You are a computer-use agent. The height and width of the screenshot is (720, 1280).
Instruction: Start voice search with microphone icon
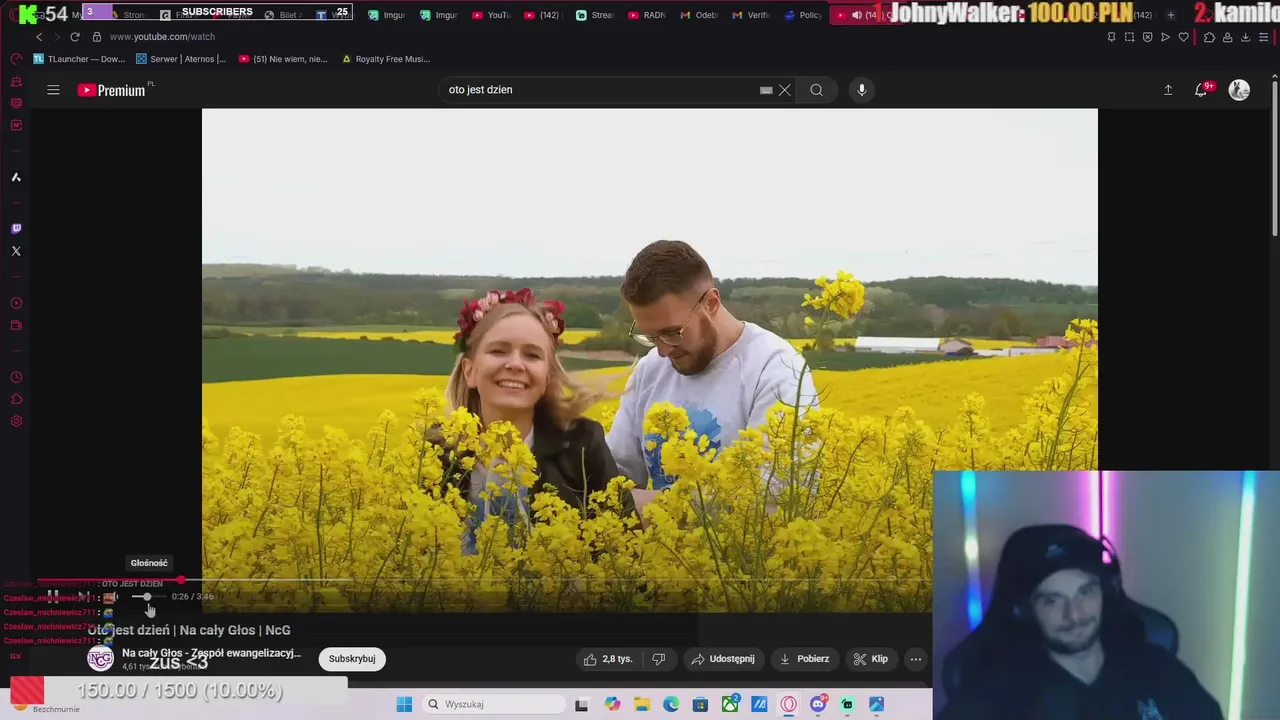(x=862, y=90)
